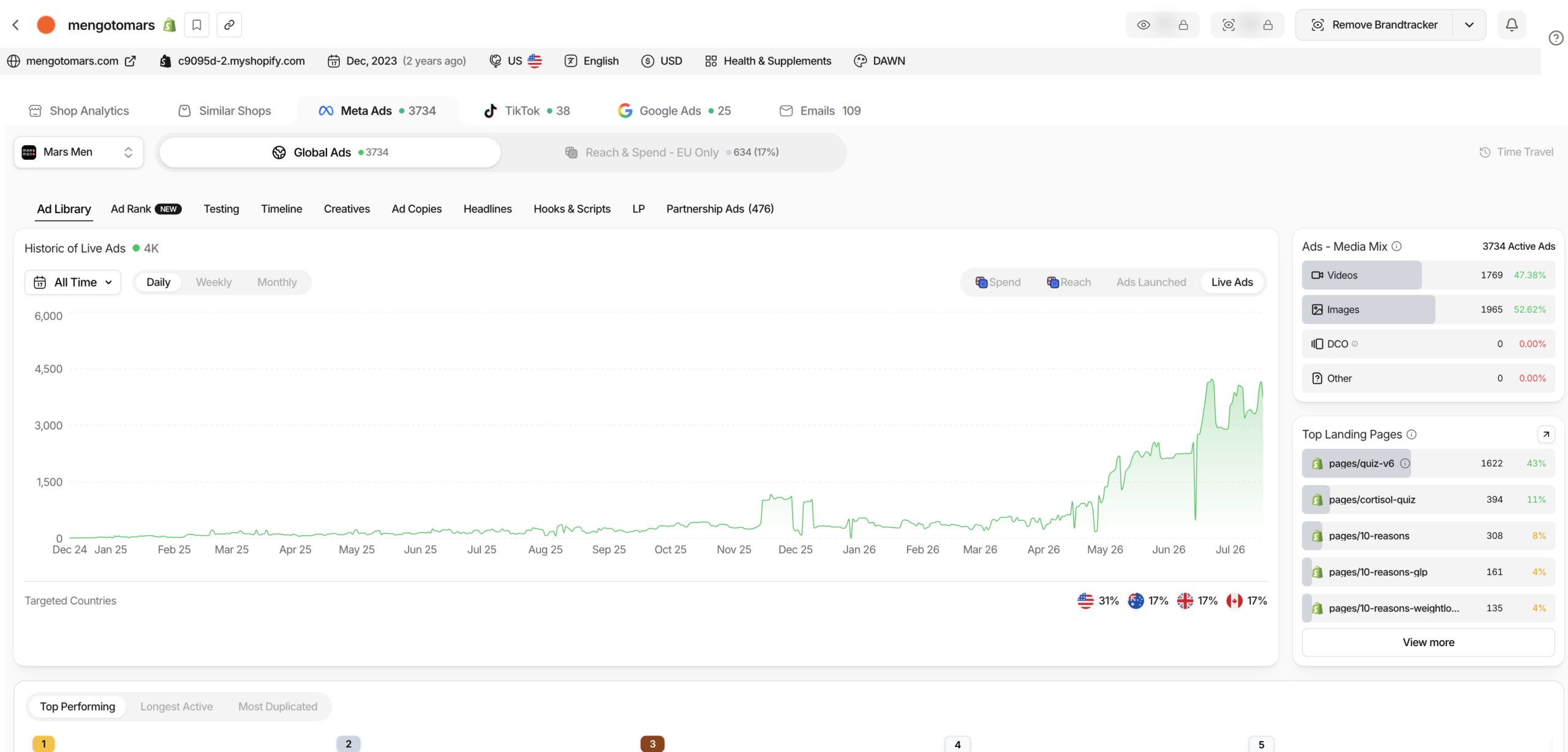
Task: Open Creatives subtab
Action: point(347,209)
